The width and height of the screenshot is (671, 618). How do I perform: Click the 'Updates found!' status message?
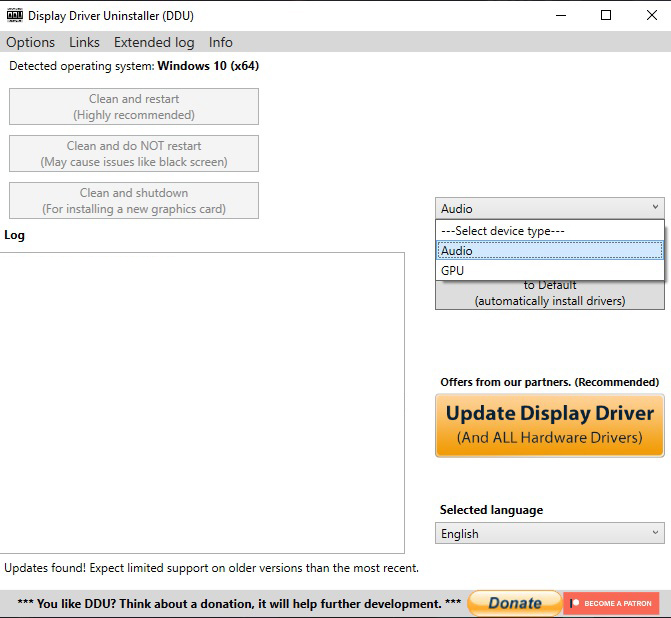coord(211,568)
